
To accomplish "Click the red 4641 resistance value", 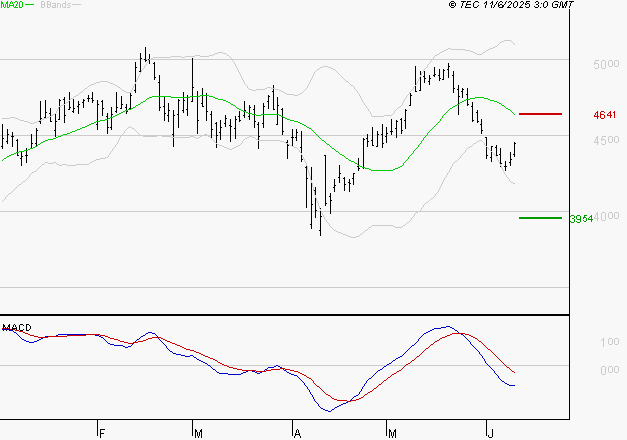I will click(605, 115).
